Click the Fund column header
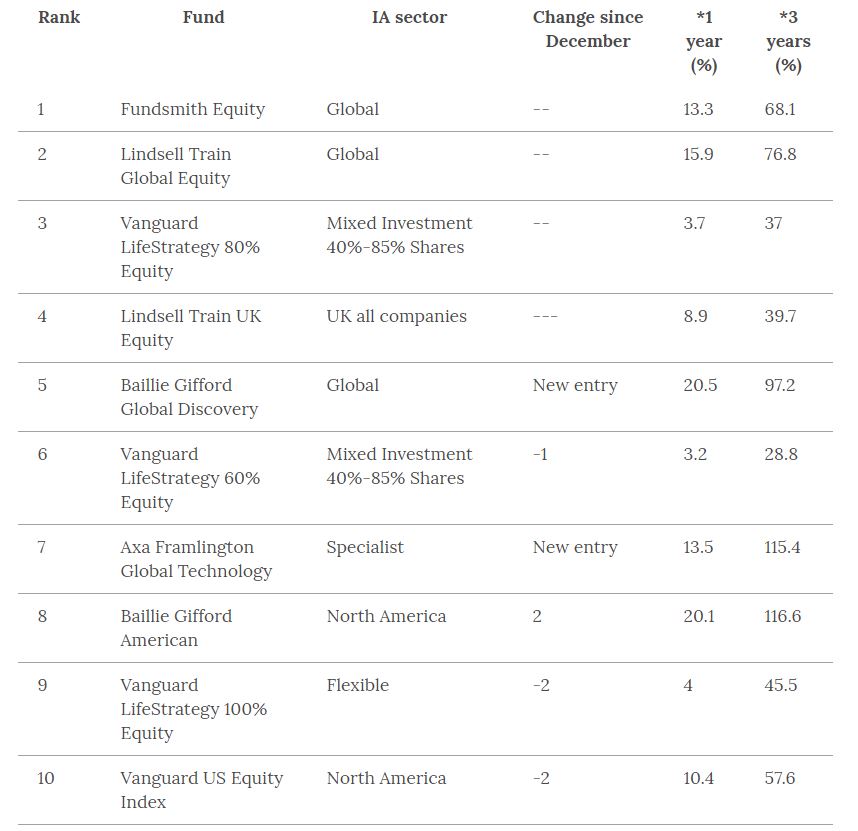Screen dimensions: 858x831 point(203,17)
